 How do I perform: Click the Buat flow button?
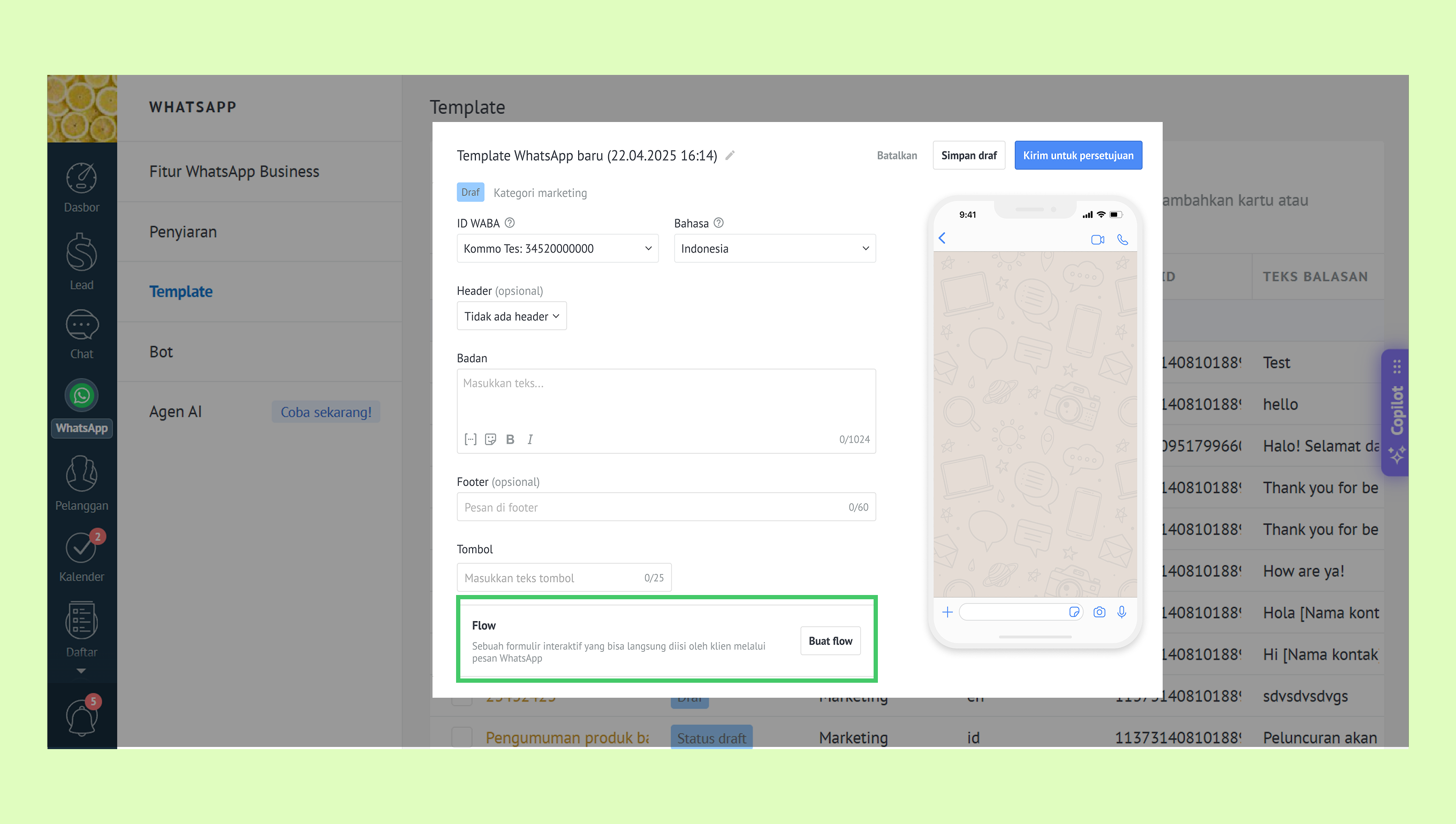coord(830,640)
